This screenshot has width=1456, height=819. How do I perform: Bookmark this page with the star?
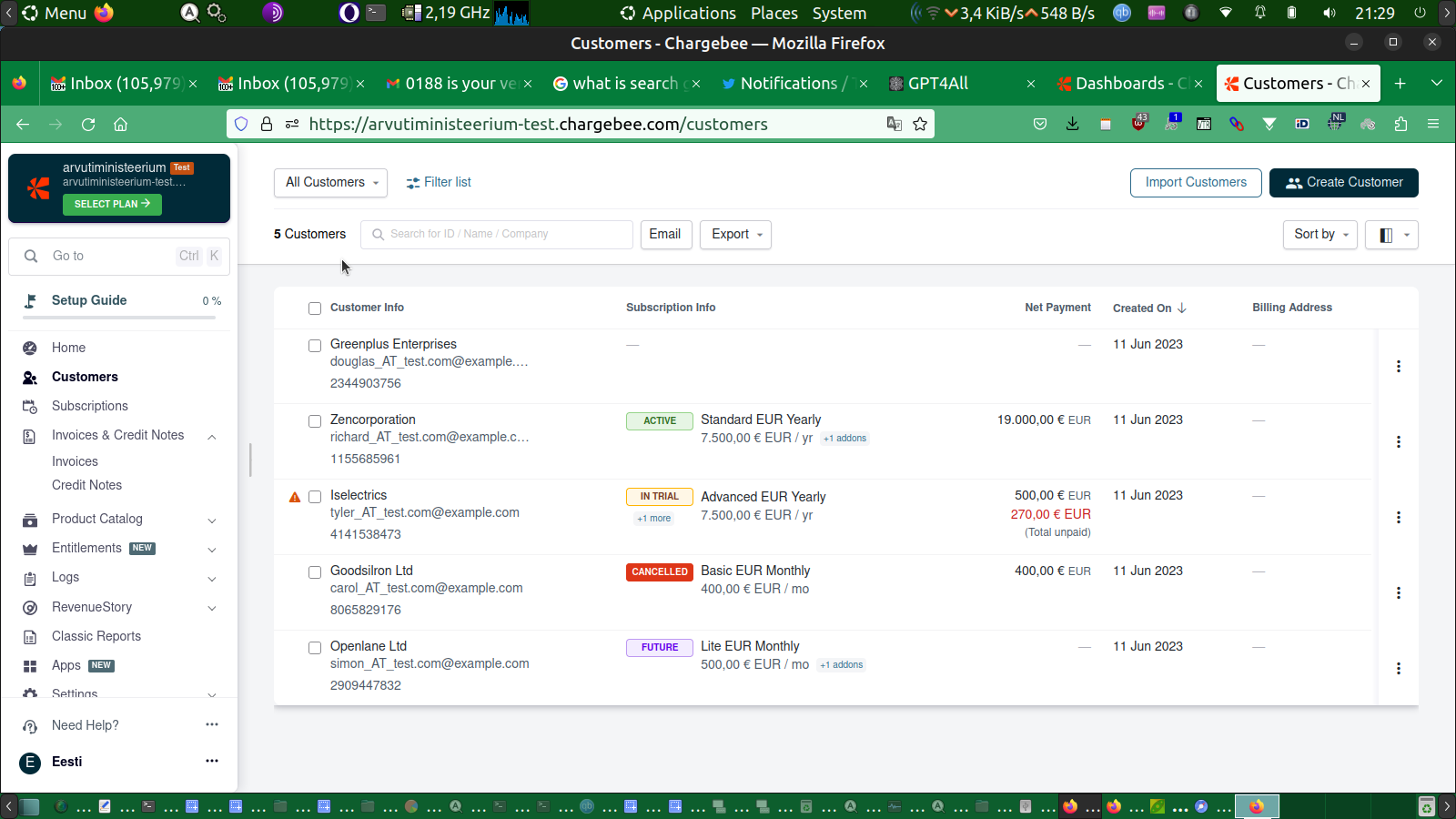(920, 124)
